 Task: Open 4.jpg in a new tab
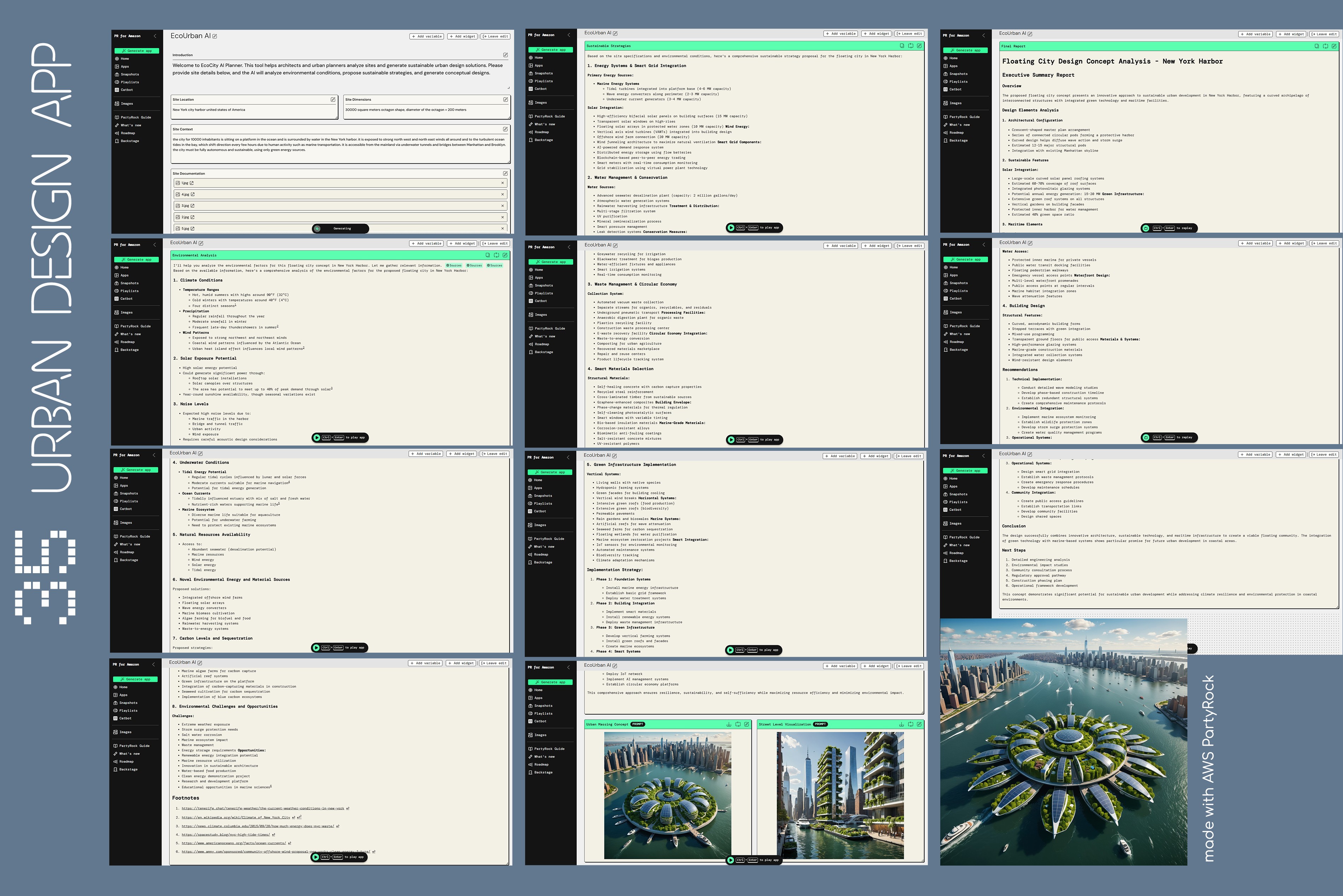point(193,194)
